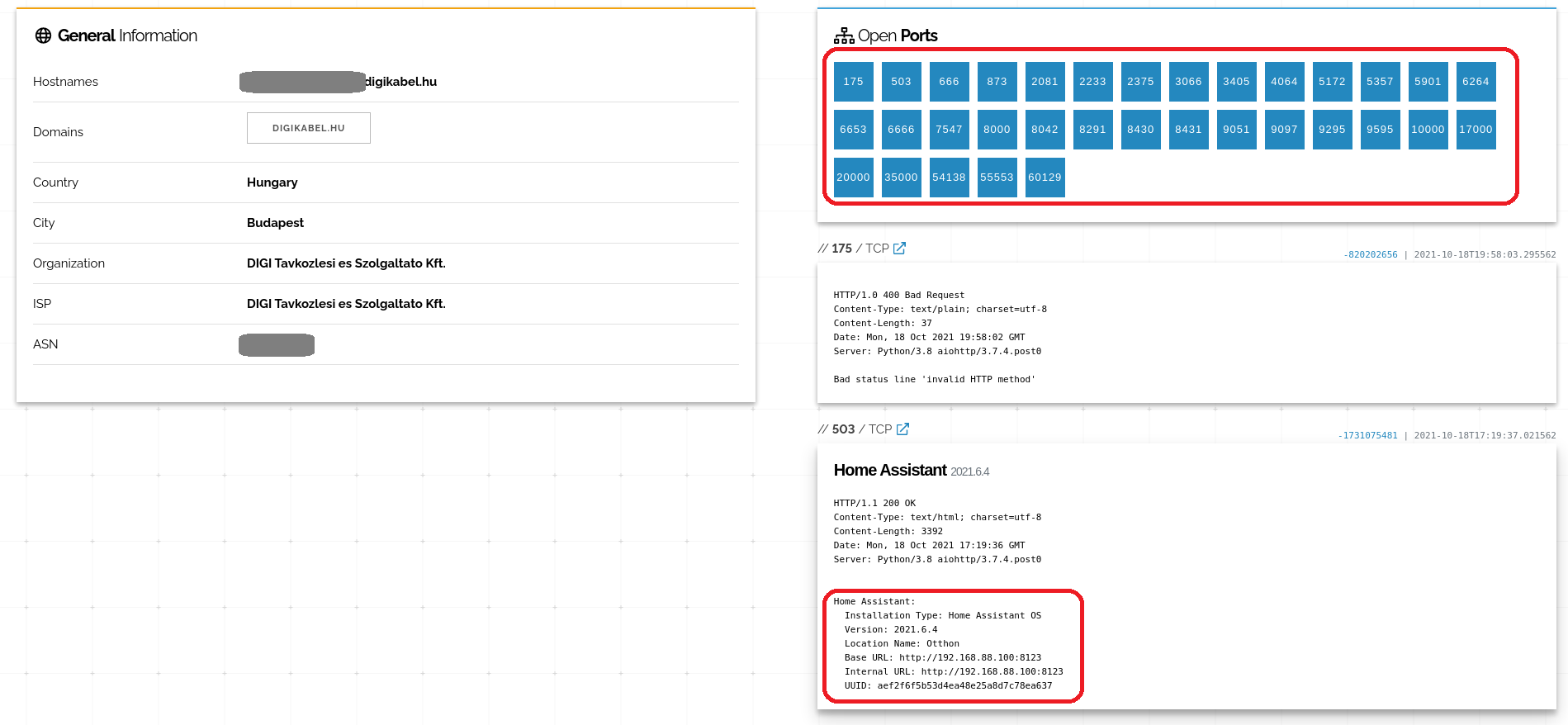The width and height of the screenshot is (1568, 725).
Task: Open external link icon beside 175 / TCP
Action: click(x=899, y=248)
